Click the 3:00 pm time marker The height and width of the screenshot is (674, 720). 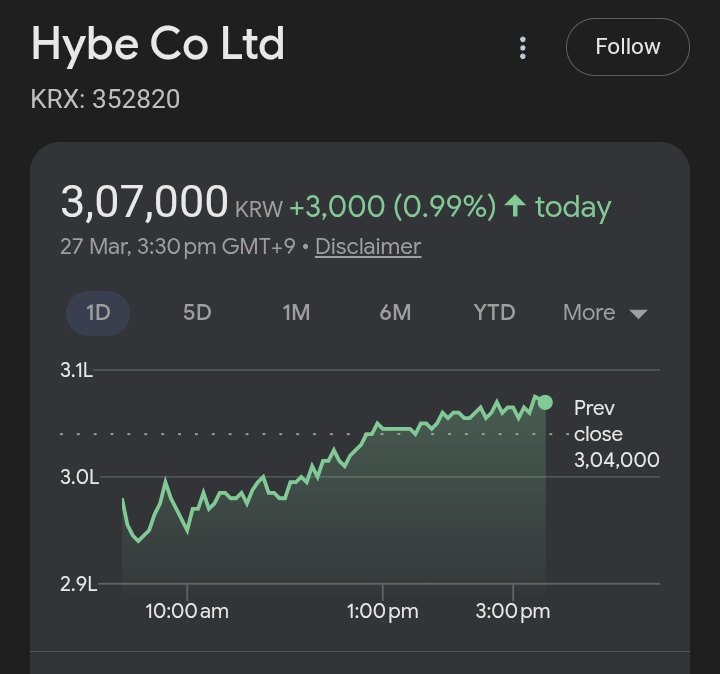coord(514,611)
